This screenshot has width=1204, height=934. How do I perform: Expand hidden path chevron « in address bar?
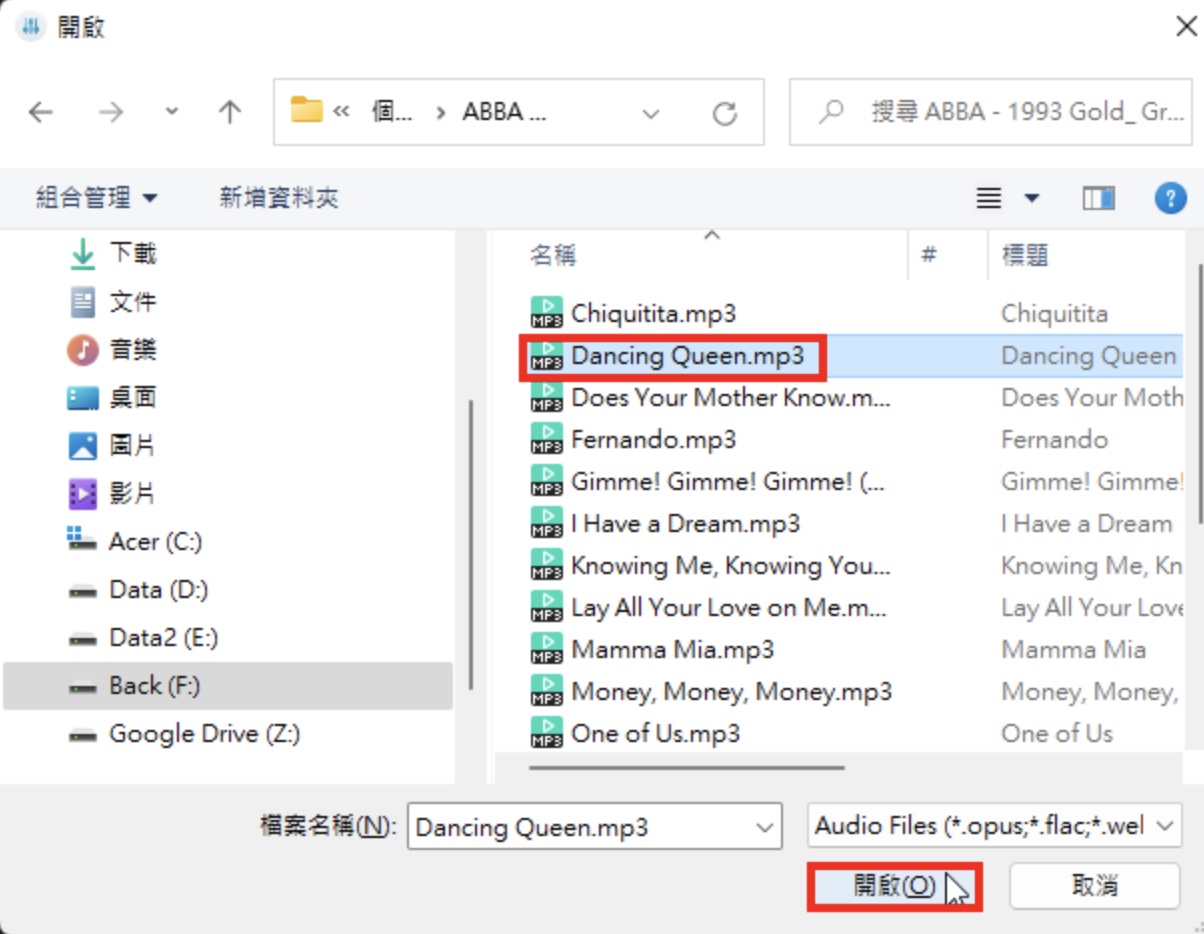(341, 112)
